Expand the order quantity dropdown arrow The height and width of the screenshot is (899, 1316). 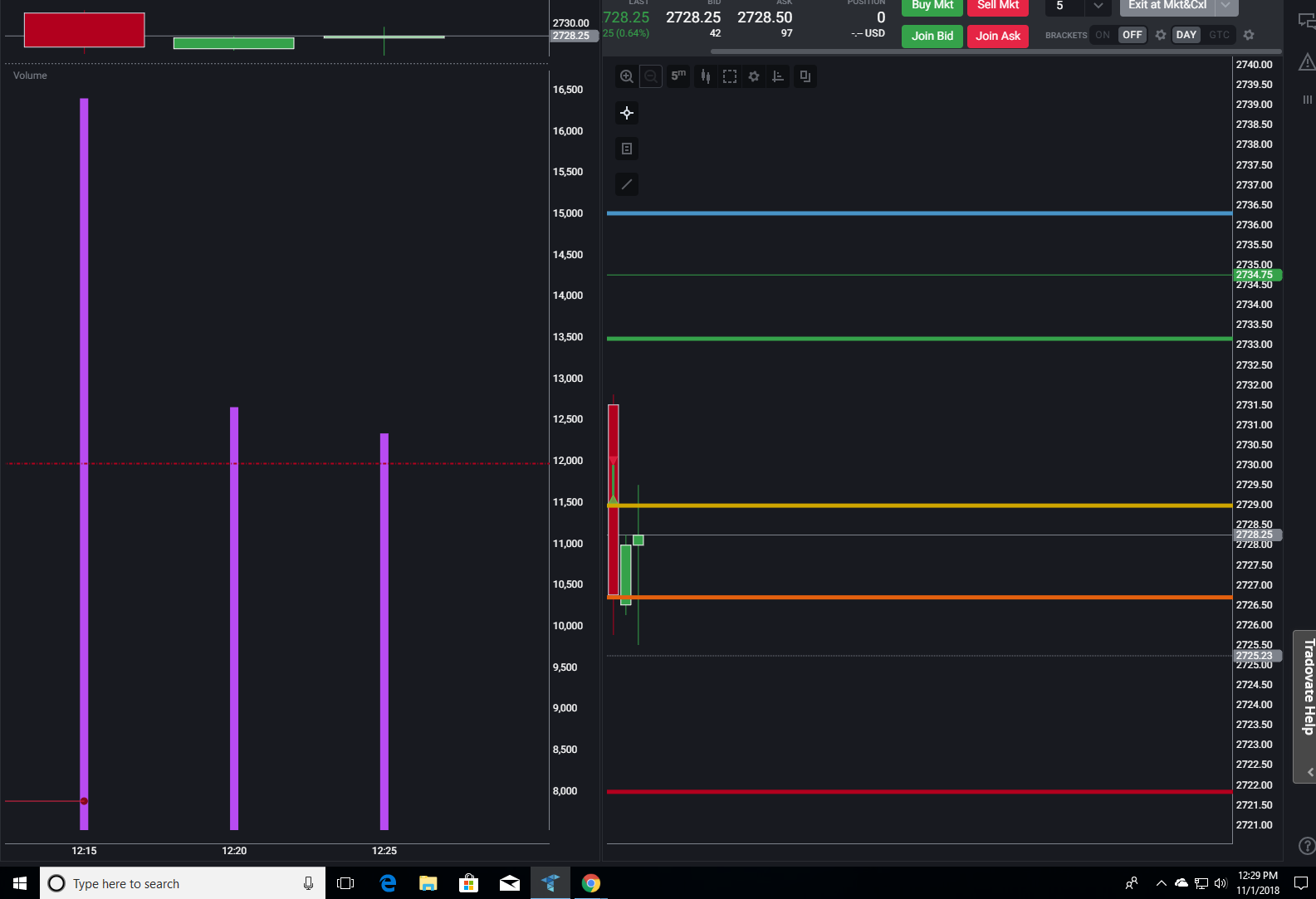[1098, 7]
